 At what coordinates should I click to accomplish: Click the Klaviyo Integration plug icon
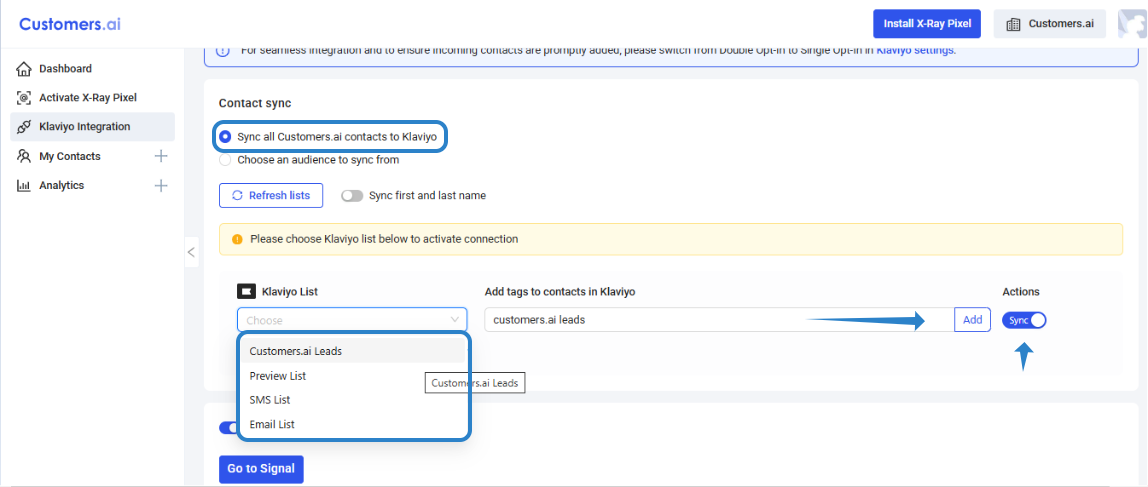tap(24, 127)
